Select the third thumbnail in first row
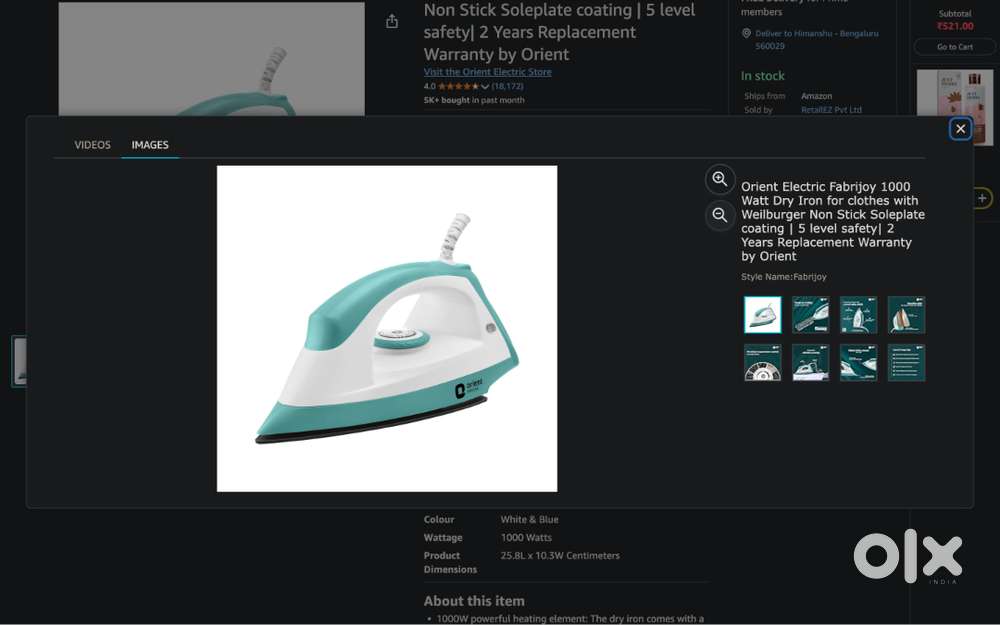The image size is (1000, 625). (858, 315)
